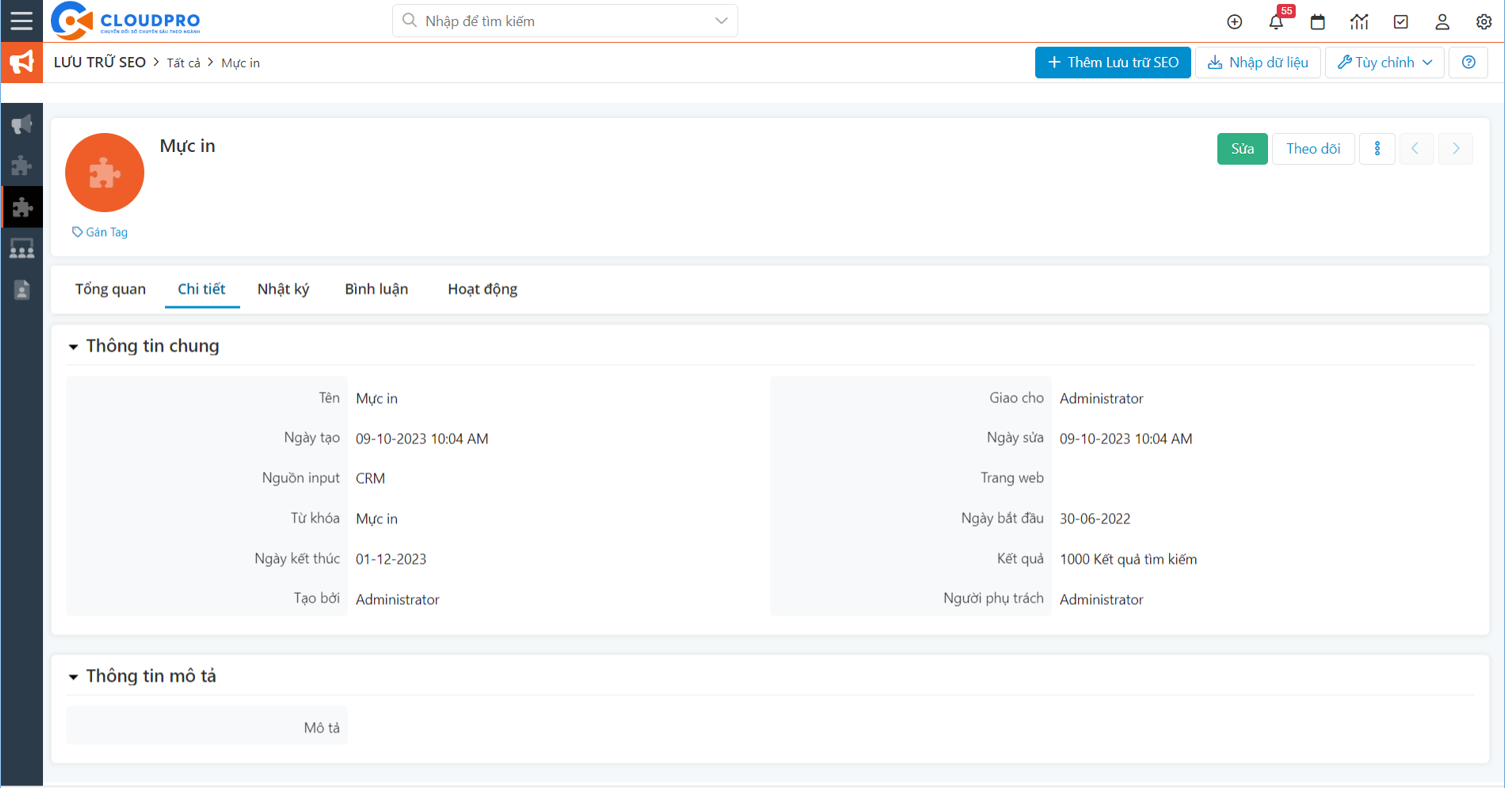Viewport: 1505px width, 788px height.
Task: Open the Bình luận tab
Action: click(x=376, y=289)
